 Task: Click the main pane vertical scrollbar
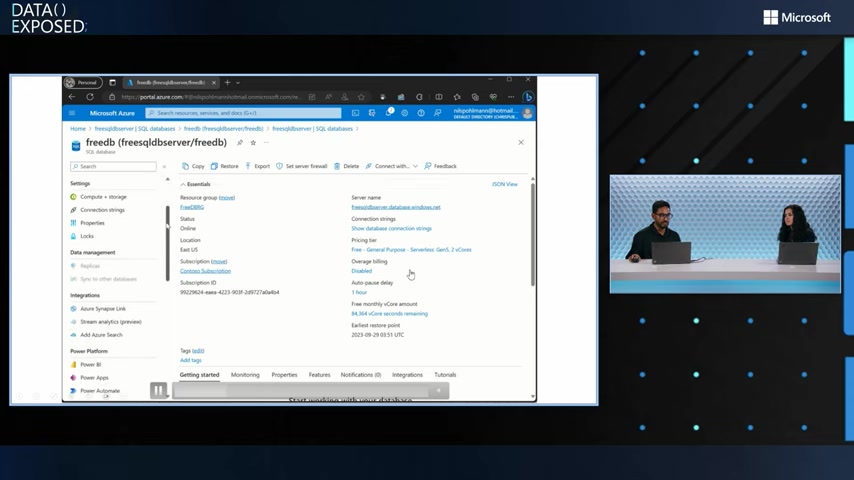point(533,234)
